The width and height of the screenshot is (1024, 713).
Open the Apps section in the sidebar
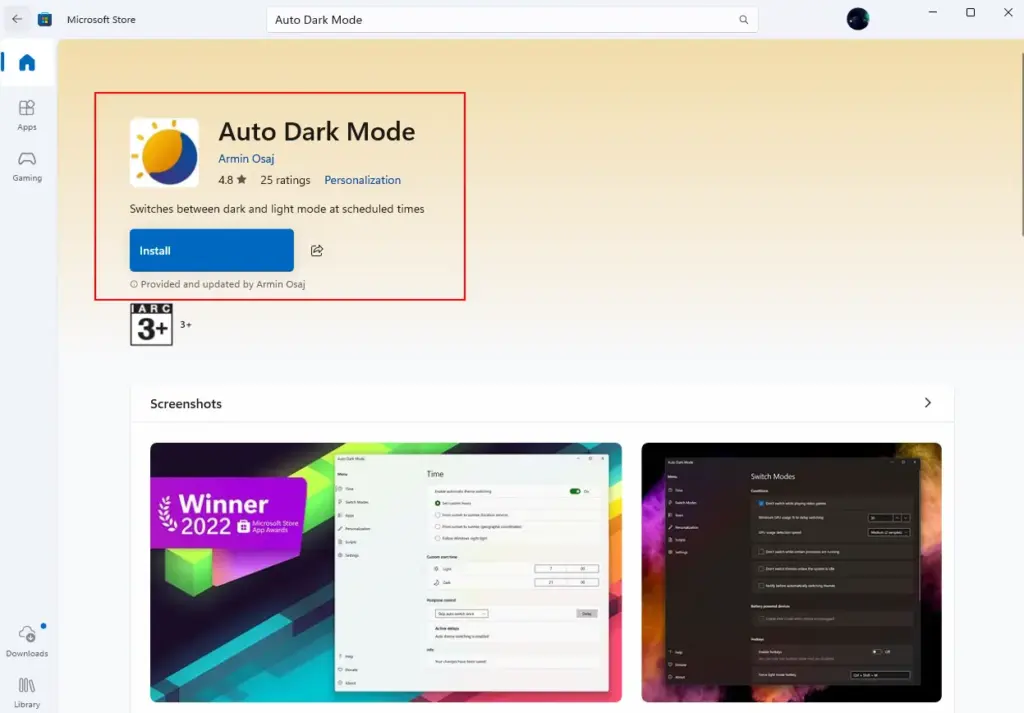pos(27,115)
